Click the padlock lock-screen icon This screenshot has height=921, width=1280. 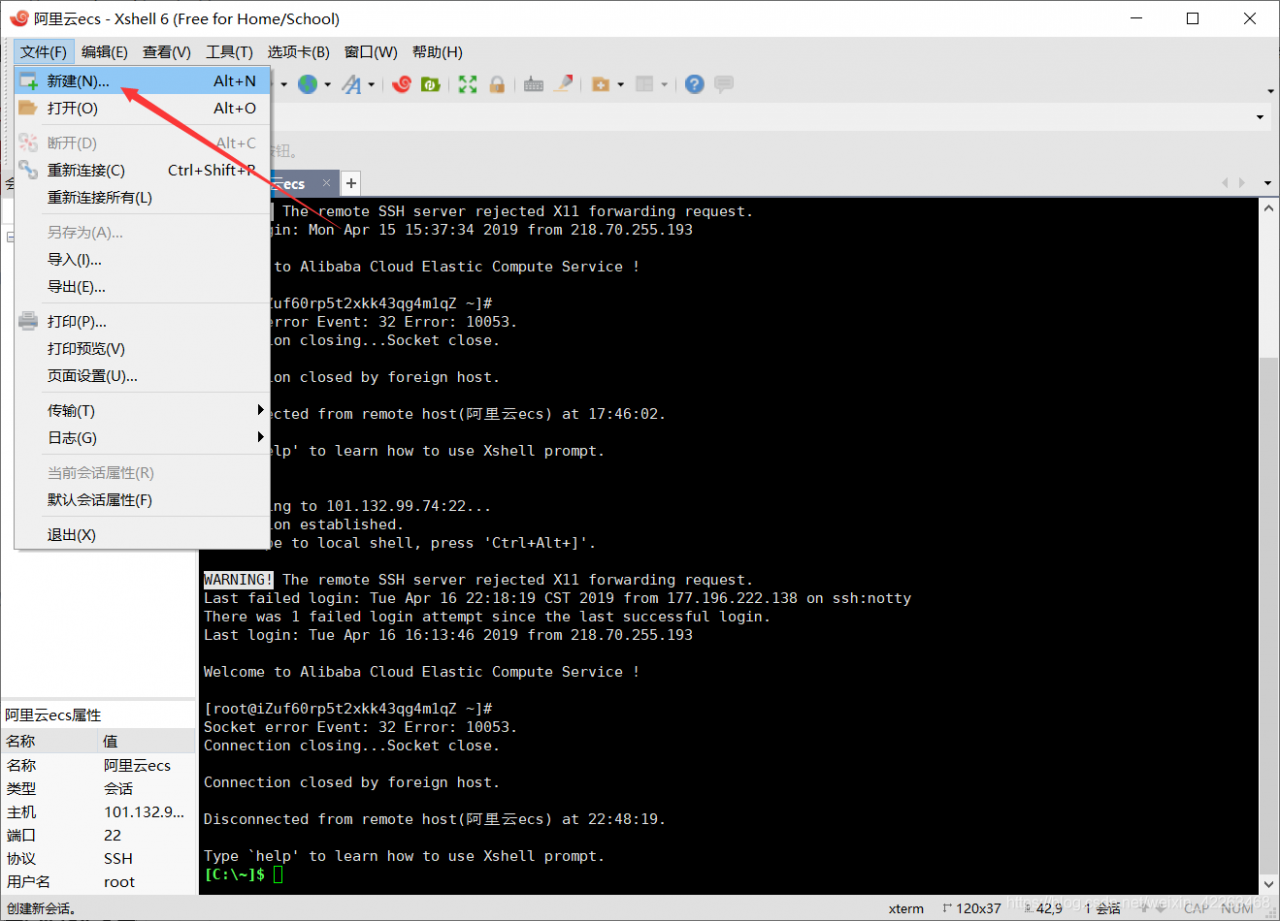(497, 85)
